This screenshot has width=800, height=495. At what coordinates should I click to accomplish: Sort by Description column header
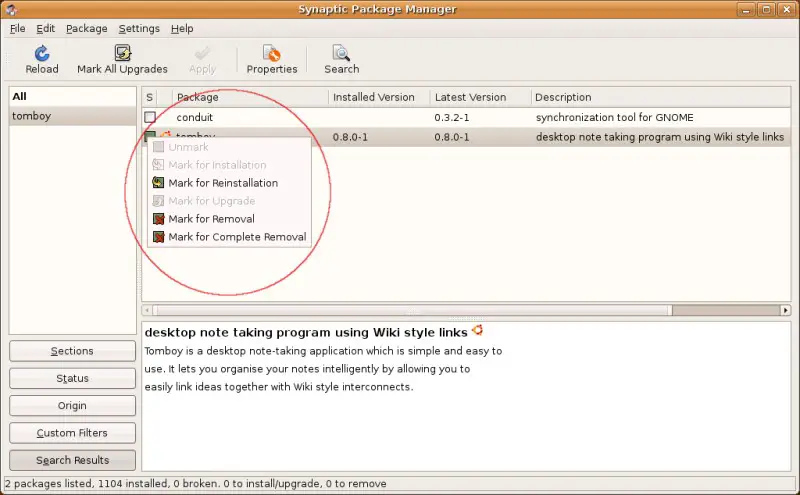(661, 97)
